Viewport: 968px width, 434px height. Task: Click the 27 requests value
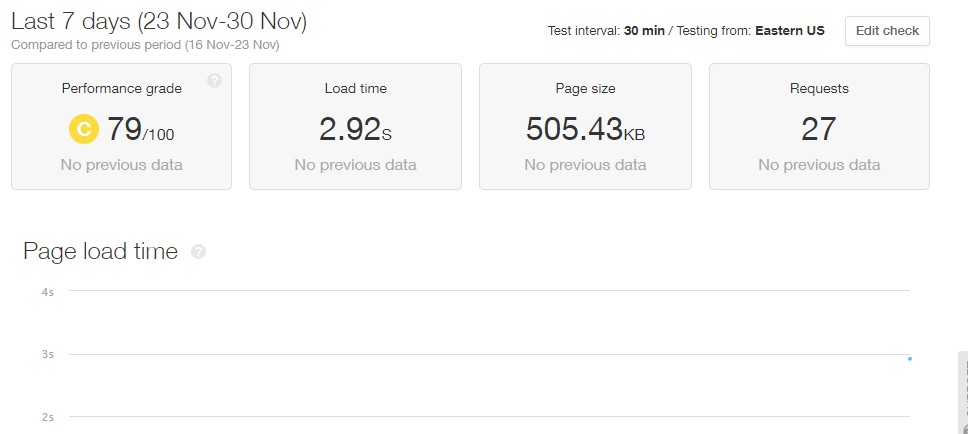coord(819,130)
